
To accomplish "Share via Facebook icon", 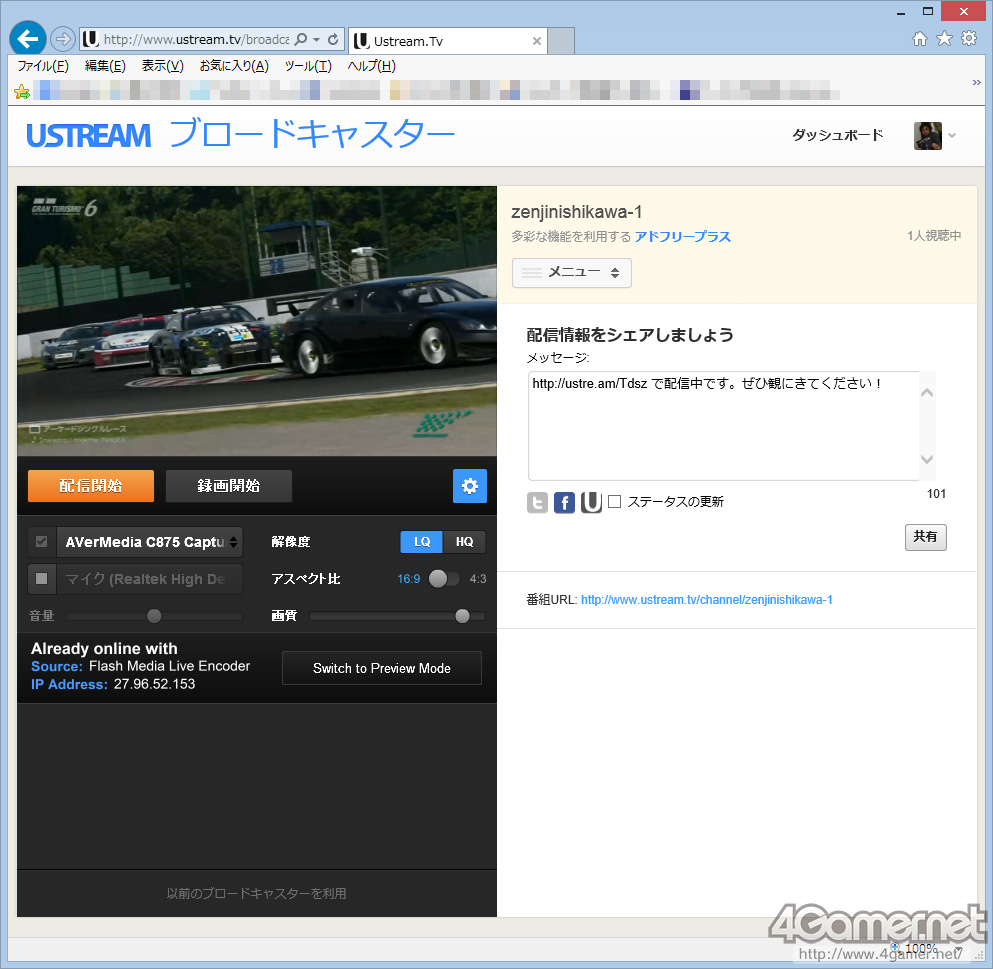I will point(564,503).
